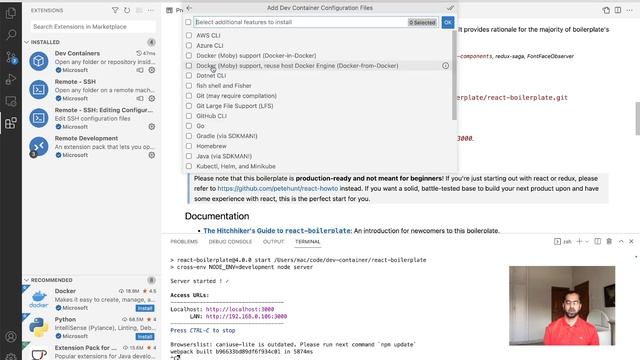Check the GitHub CLI feature
Image resolution: width=640 pixels, height=360 pixels.
(189, 116)
